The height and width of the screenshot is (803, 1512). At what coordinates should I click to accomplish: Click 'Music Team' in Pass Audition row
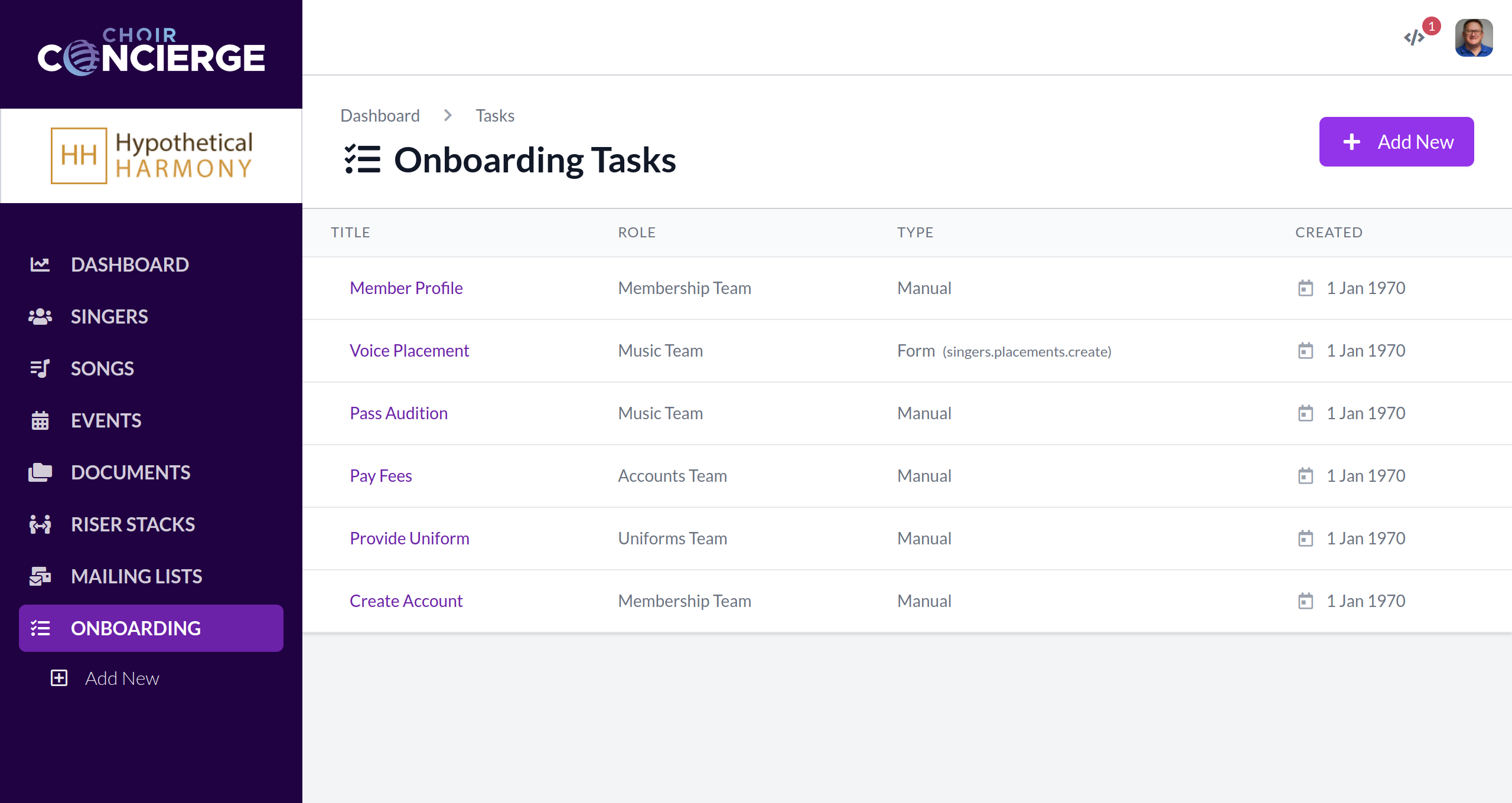(x=660, y=413)
